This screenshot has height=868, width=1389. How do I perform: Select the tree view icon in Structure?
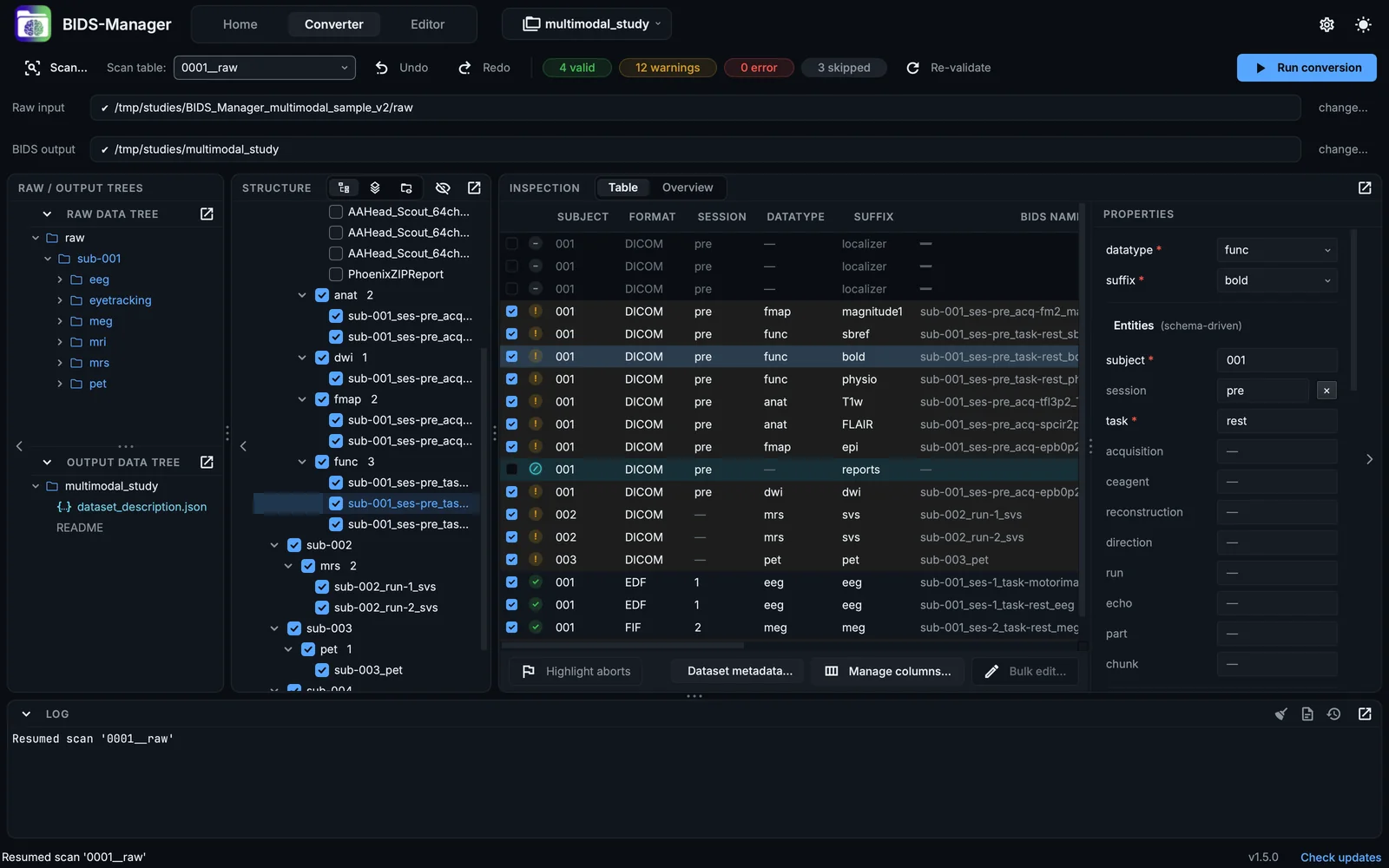point(344,187)
